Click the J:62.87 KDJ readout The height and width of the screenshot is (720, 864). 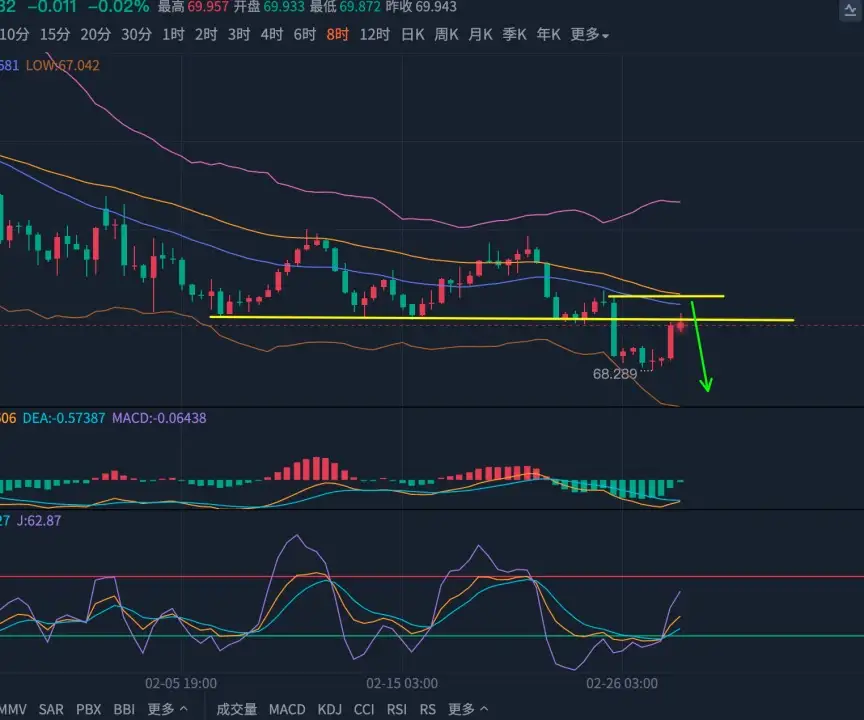tap(39, 521)
